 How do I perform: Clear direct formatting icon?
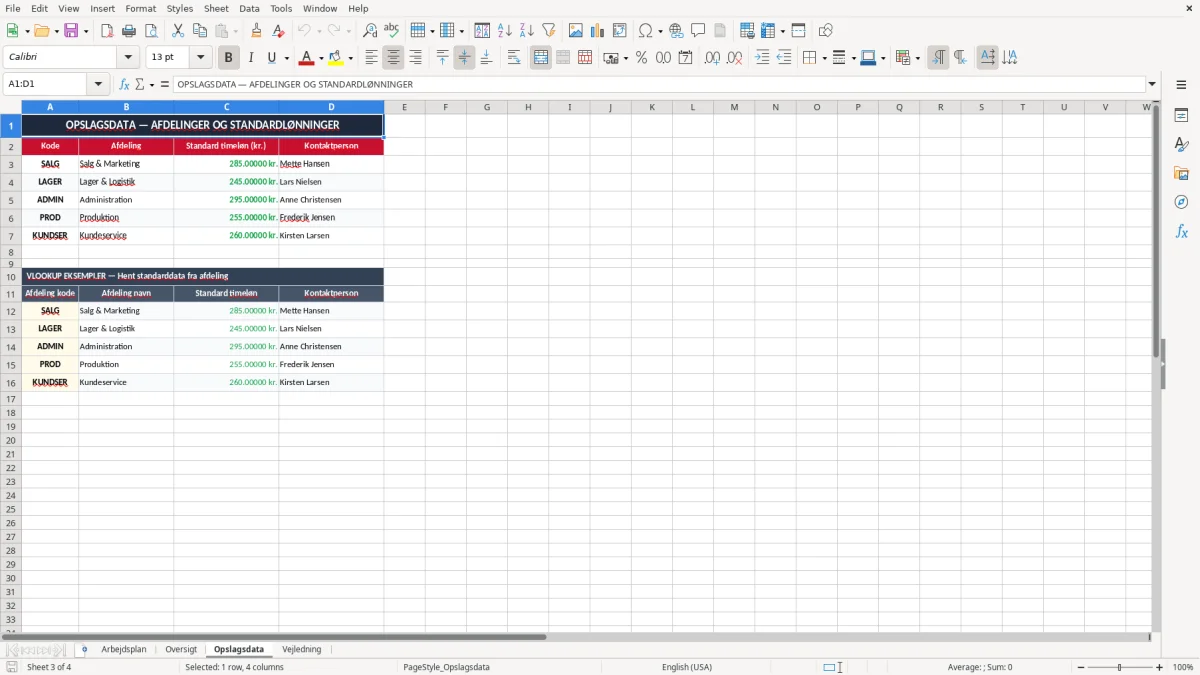pos(279,31)
